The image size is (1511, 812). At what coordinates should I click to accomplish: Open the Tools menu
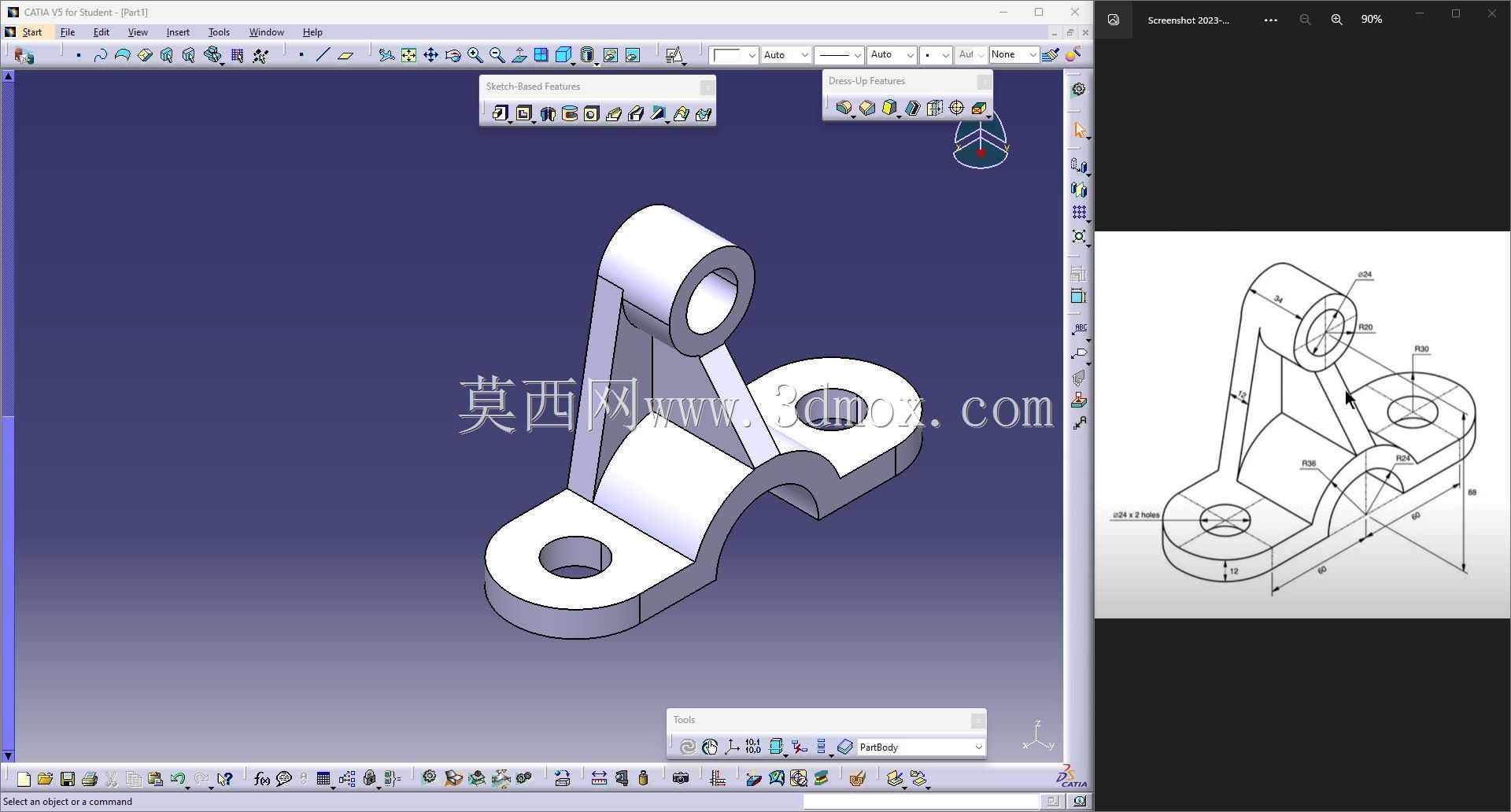[x=219, y=32]
